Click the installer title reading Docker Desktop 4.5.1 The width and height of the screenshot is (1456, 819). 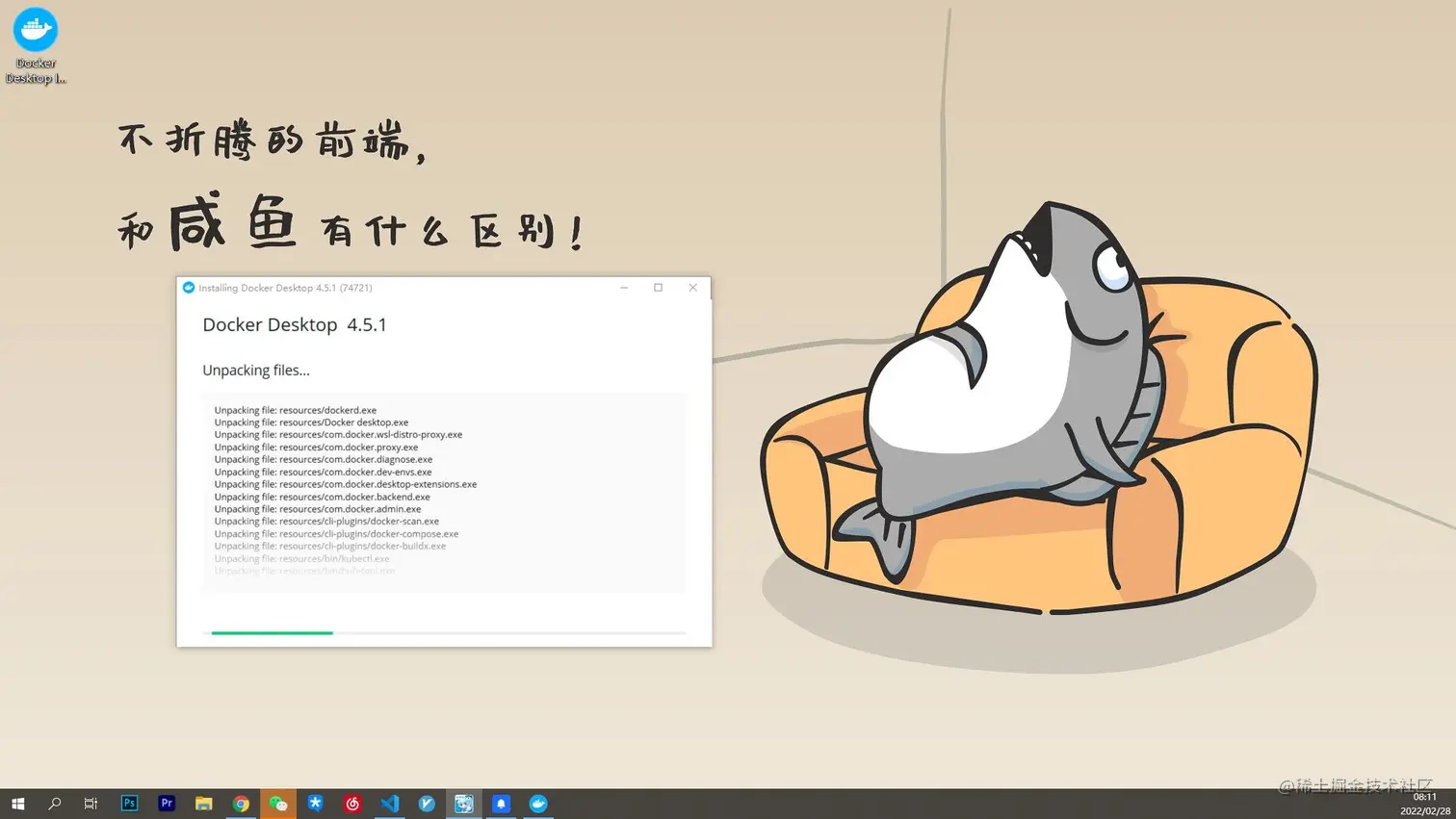(x=295, y=325)
